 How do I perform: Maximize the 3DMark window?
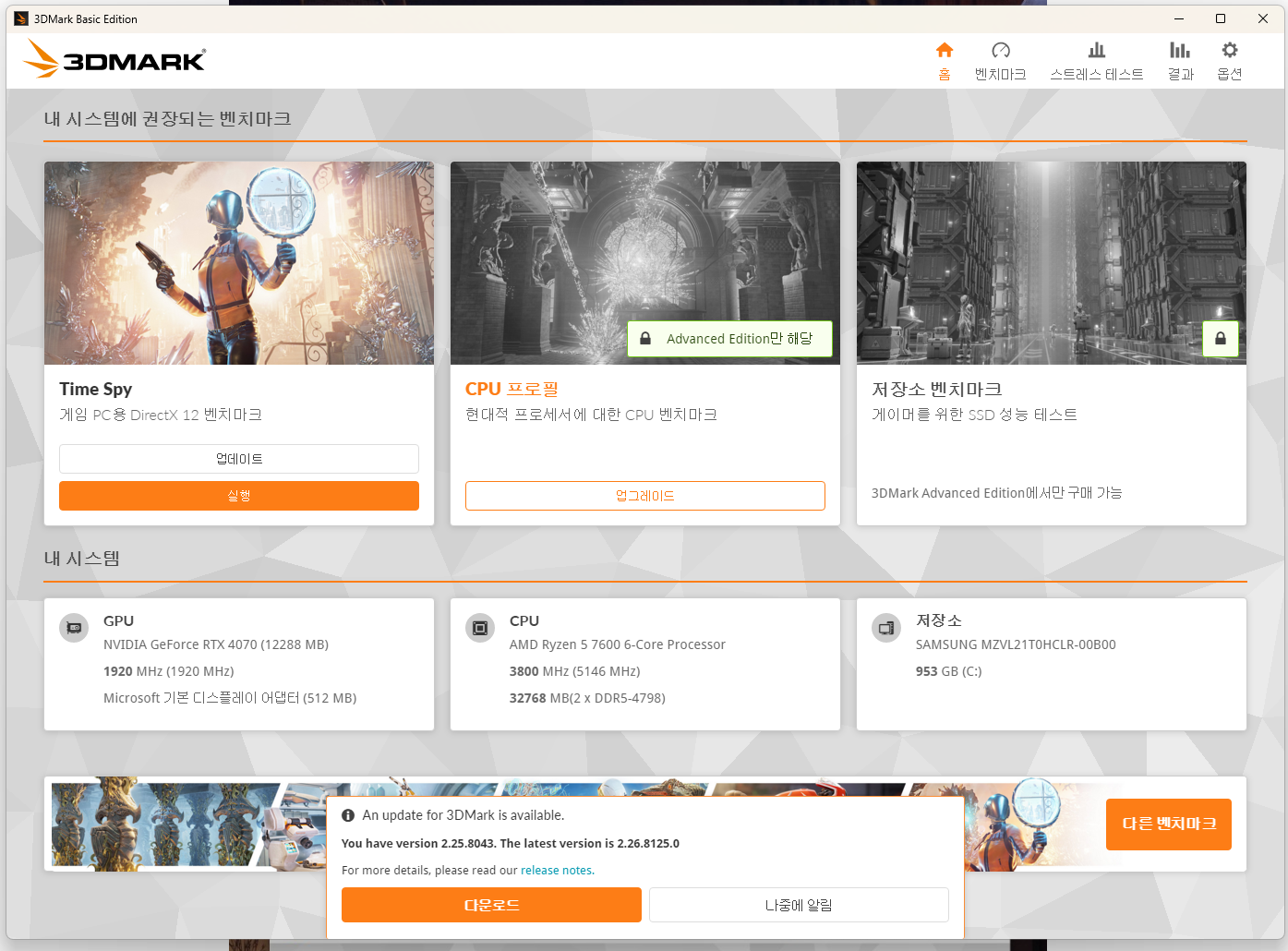pos(1221,18)
